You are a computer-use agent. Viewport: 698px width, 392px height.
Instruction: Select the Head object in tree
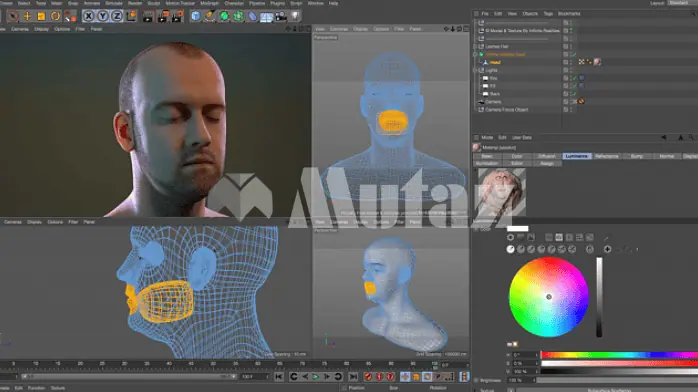click(x=495, y=62)
